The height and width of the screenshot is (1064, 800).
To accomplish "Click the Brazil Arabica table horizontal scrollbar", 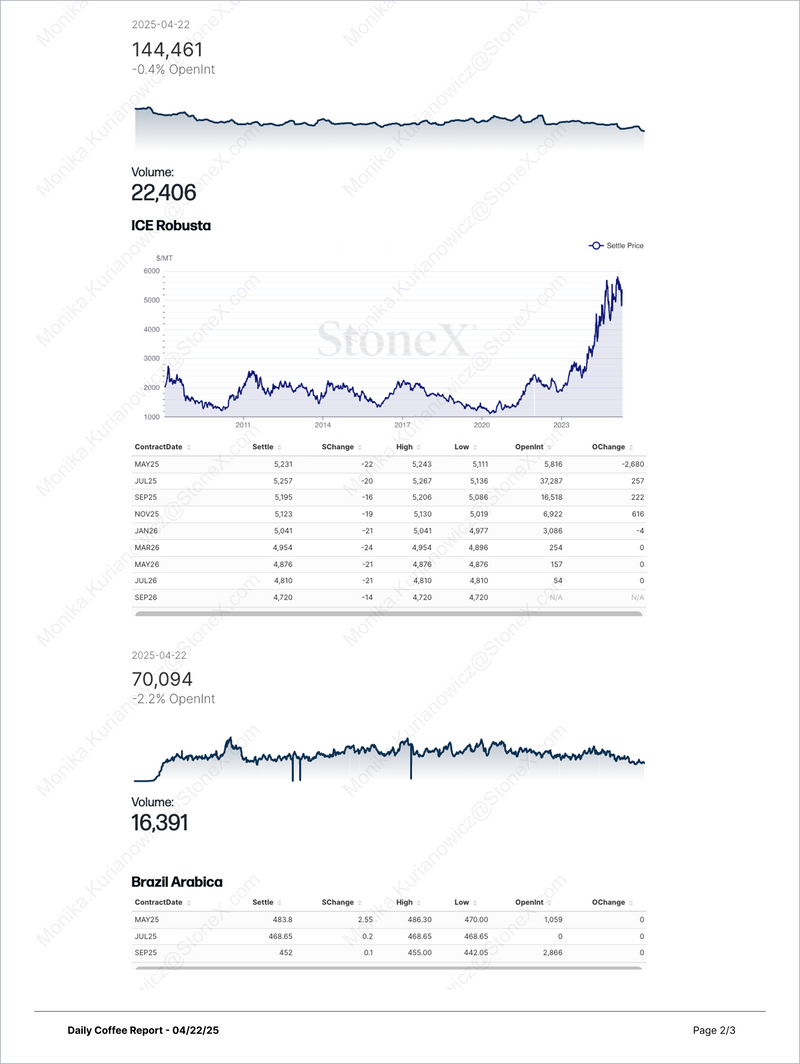I will 388,966.
